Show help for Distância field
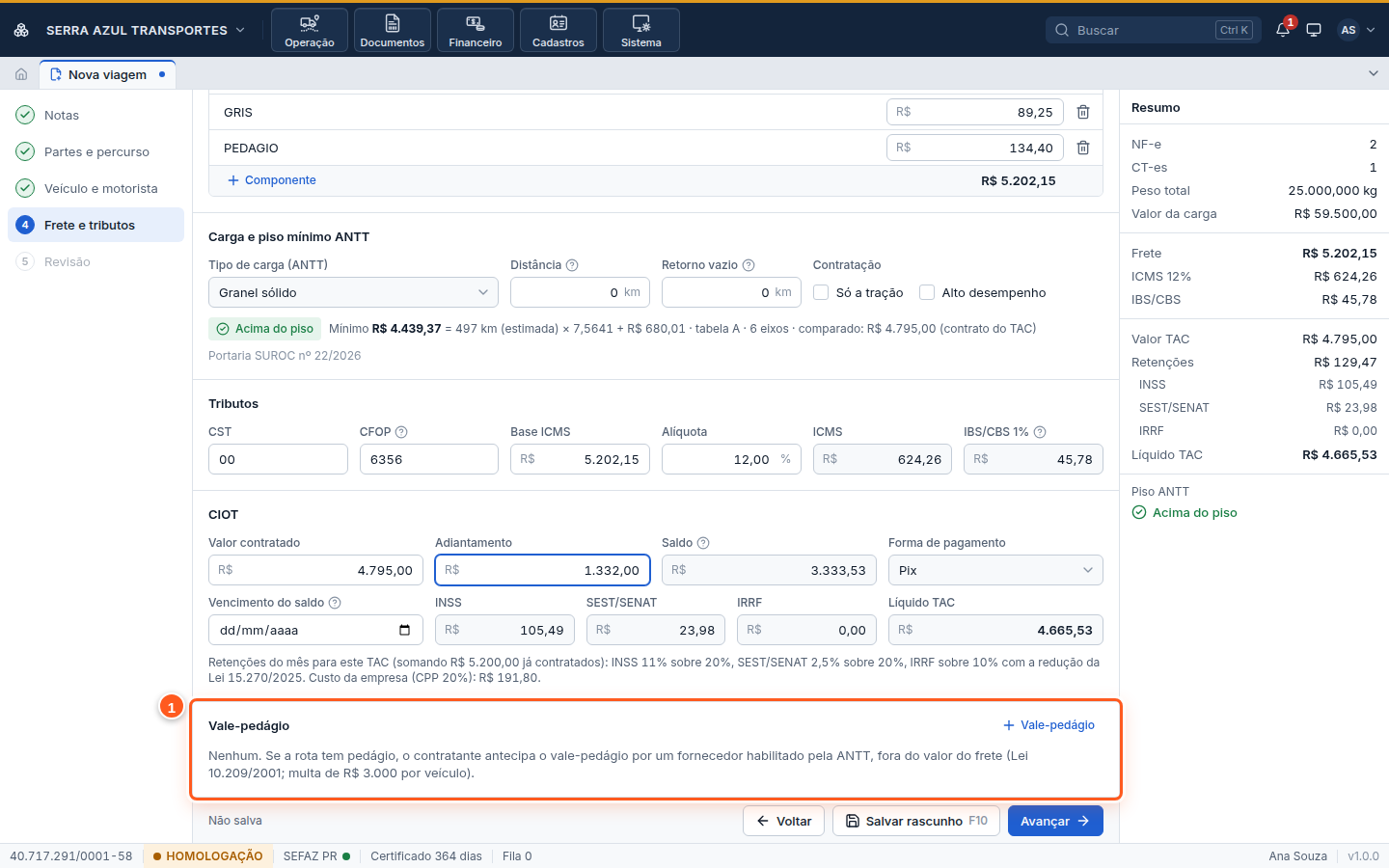Image resolution: width=1389 pixels, height=868 pixels. point(572,265)
